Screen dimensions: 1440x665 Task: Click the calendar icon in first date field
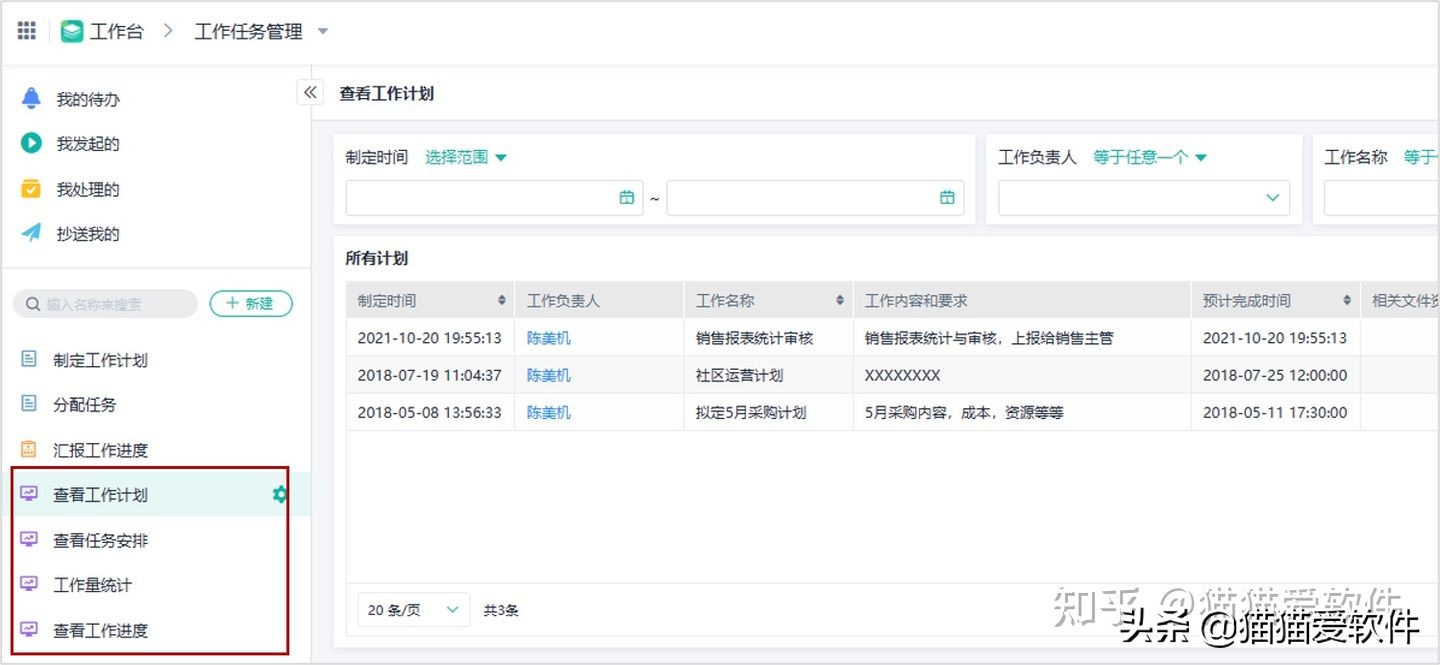pyautogui.click(x=628, y=197)
